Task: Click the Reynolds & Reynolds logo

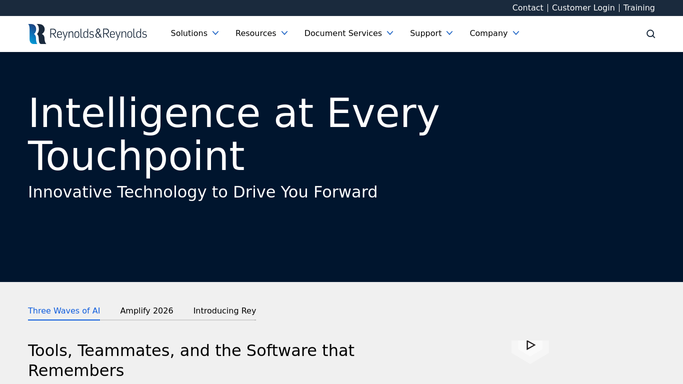Action: [88, 34]
